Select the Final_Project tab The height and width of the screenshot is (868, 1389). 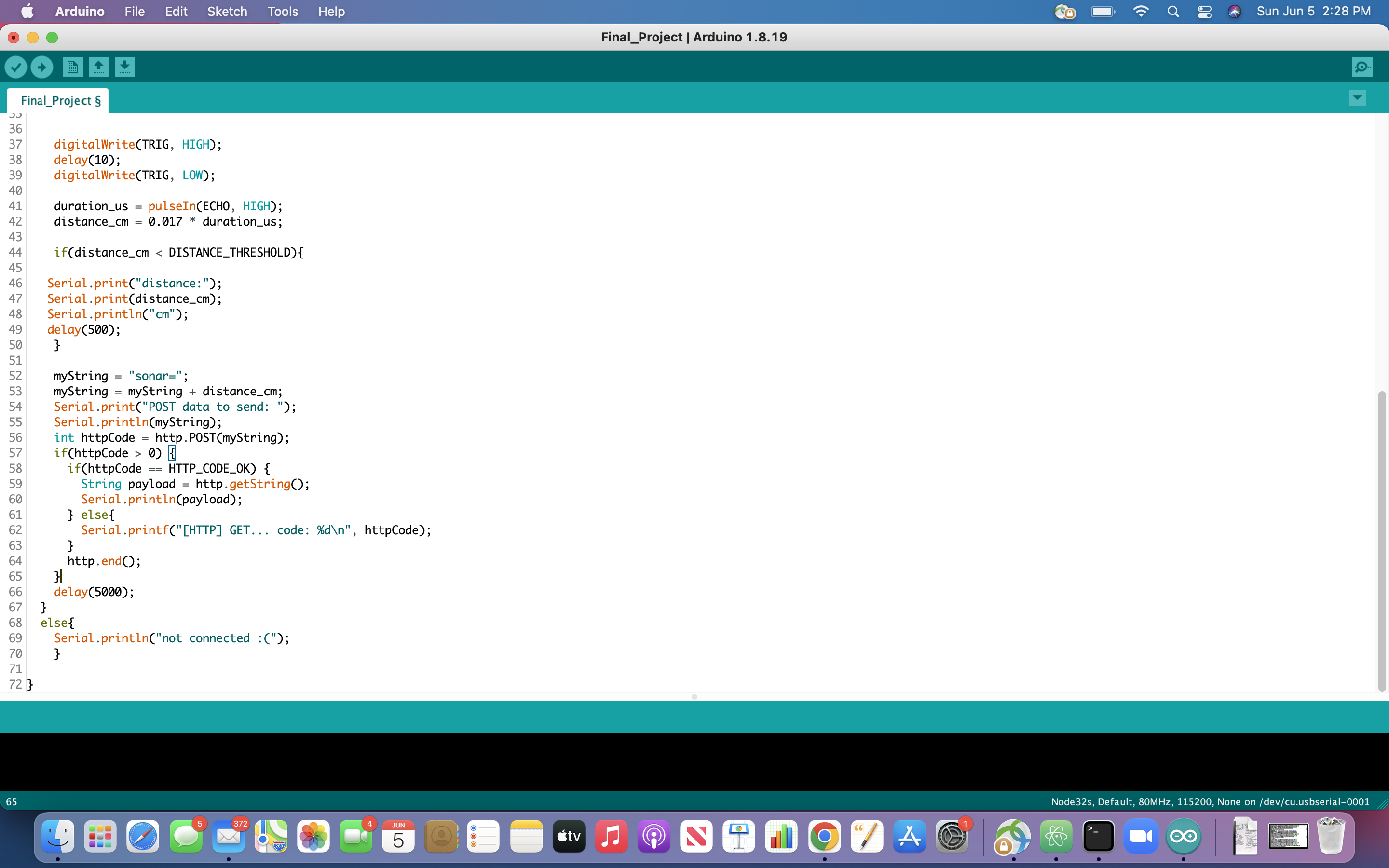click(60, 101)
